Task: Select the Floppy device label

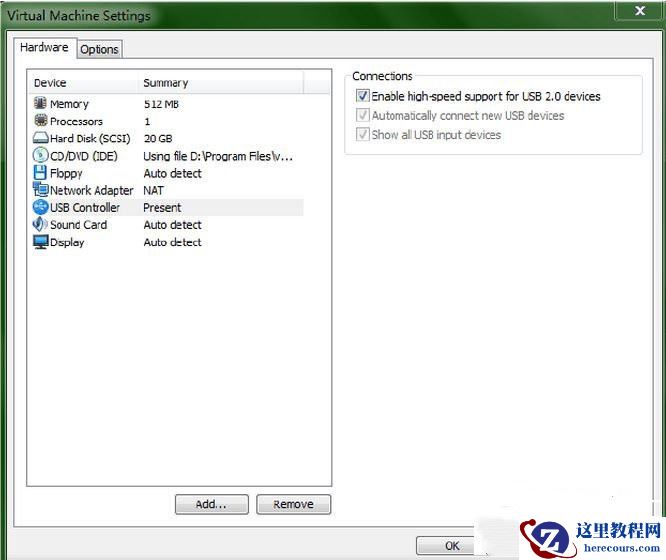Action: [x=66, y=173]
